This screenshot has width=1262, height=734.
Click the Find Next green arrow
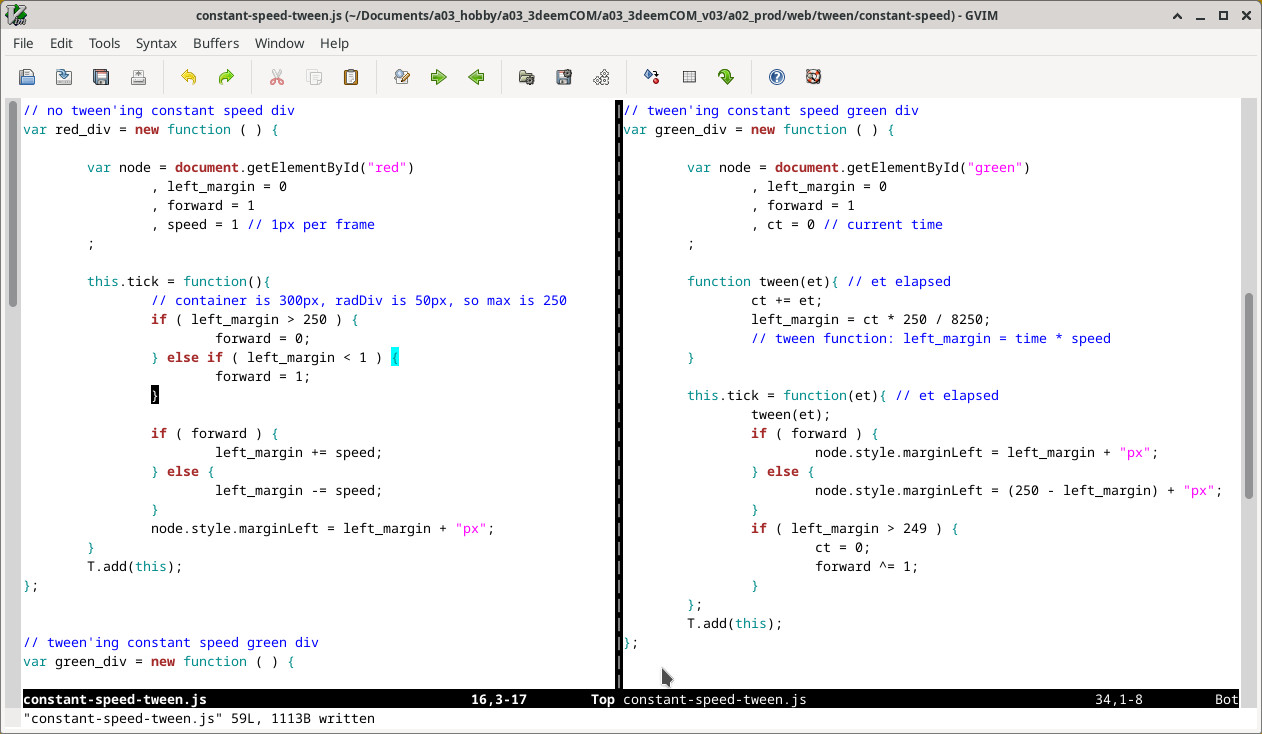[x=439, y=77]
